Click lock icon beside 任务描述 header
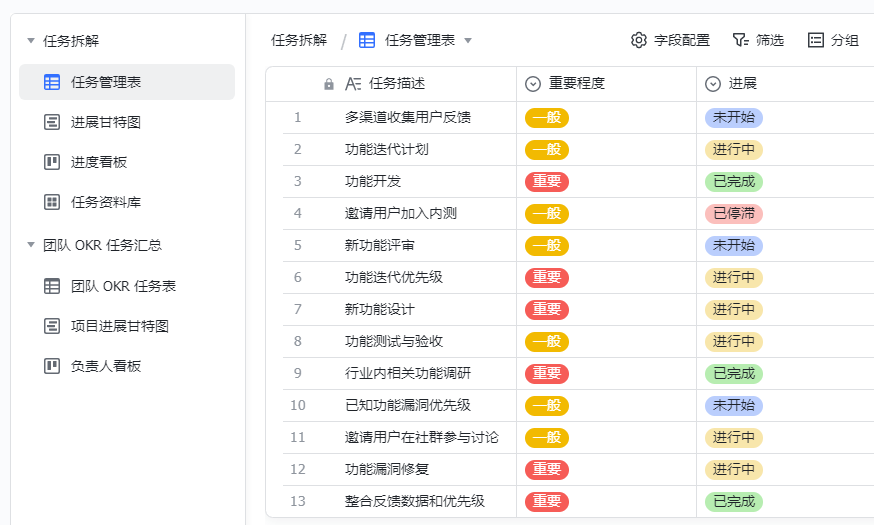This screenshot has width=874, height=525. pos(329,84)
